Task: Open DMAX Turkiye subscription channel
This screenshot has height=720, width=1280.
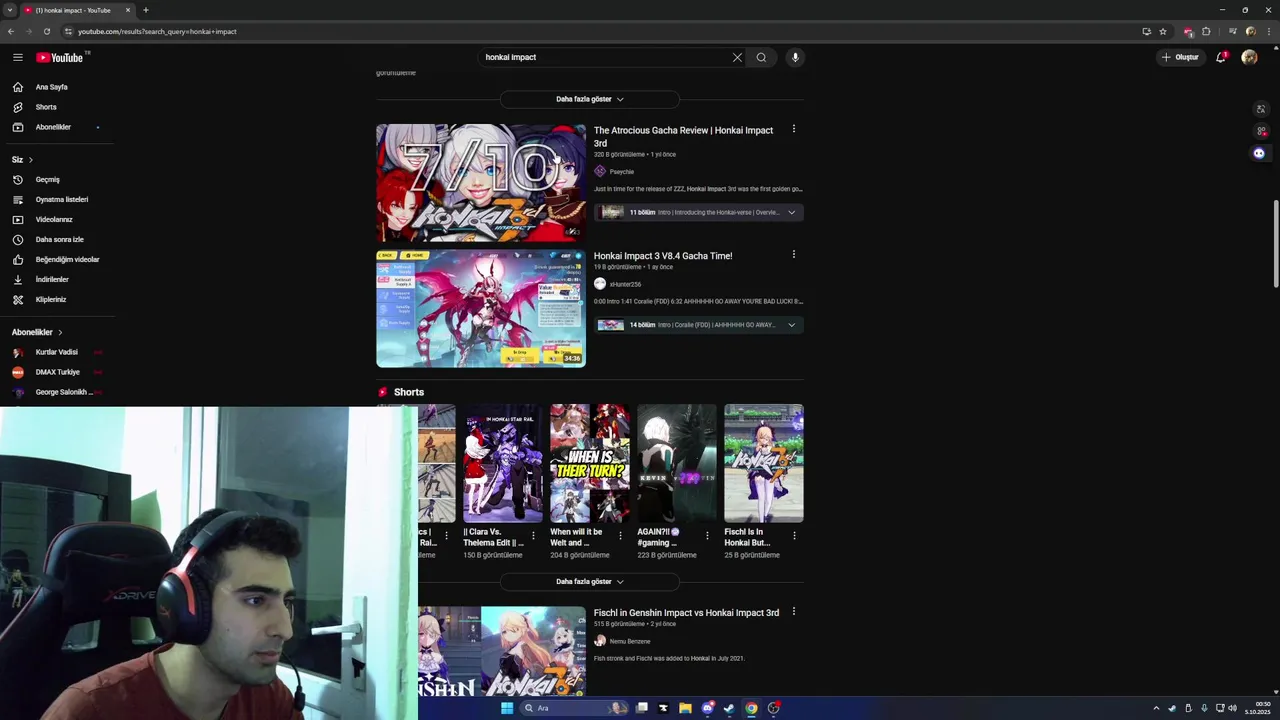Action: click(x=57, y=372)
